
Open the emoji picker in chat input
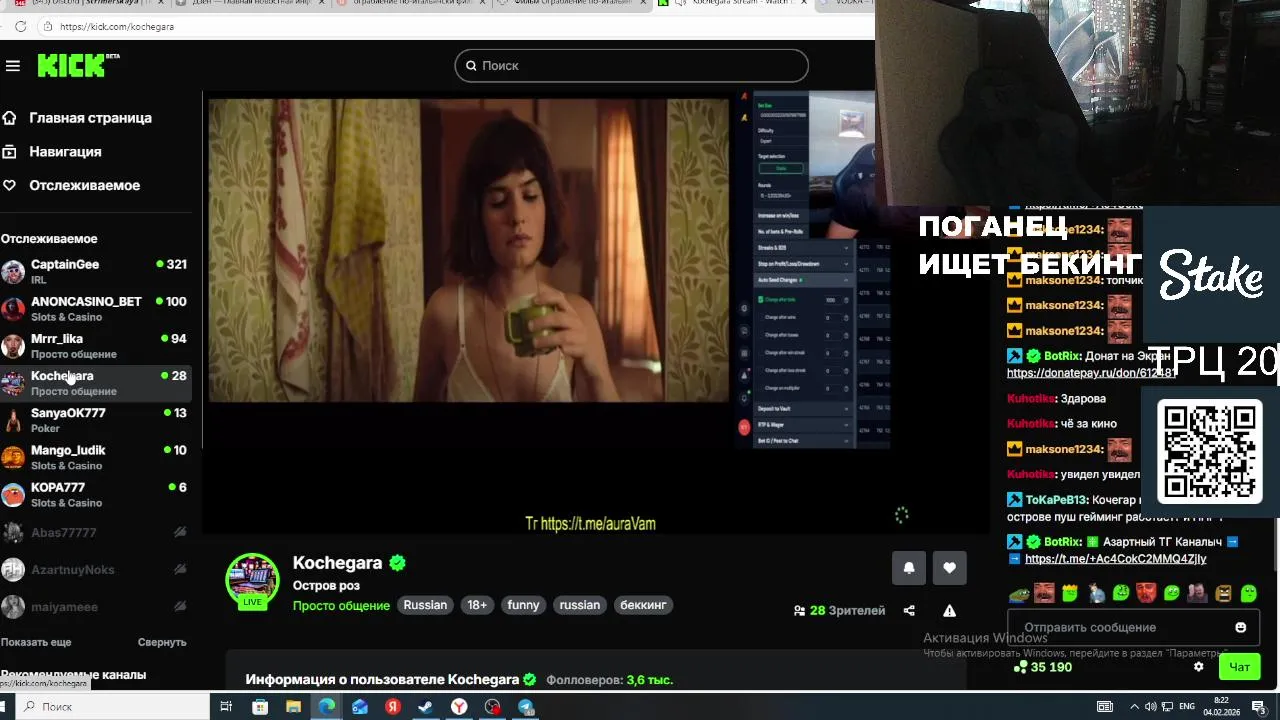tap(1241, 627)
